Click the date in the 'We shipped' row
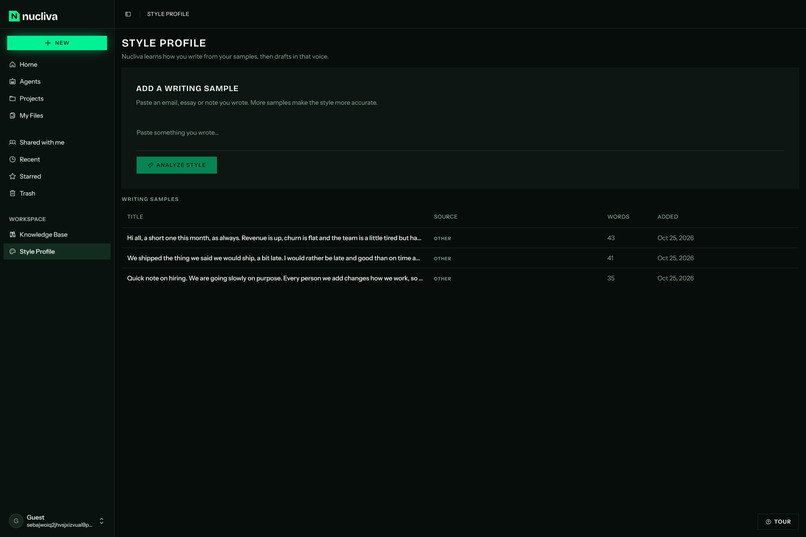The height and width of the screenshot is (537, 806). click(675, 258)
